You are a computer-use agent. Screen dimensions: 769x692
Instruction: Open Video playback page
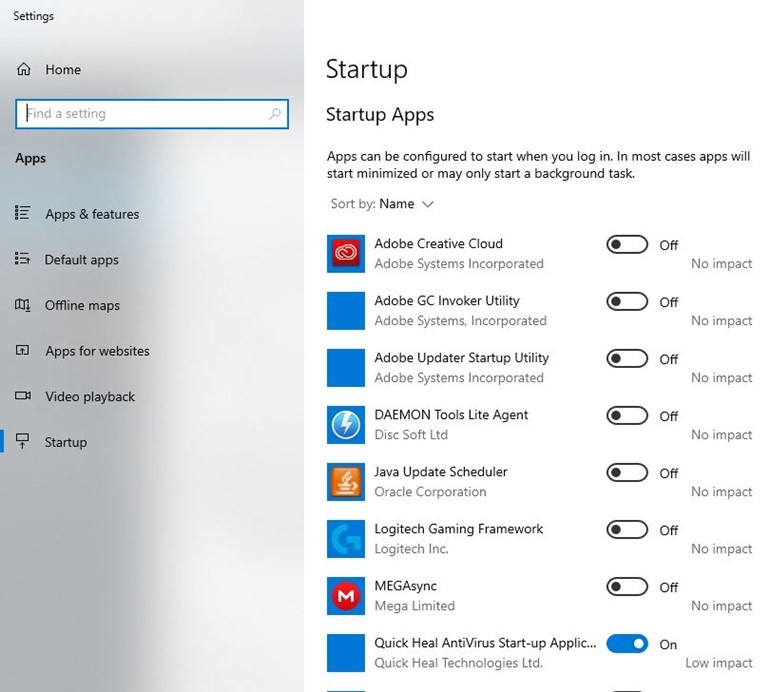click(90, 396)
